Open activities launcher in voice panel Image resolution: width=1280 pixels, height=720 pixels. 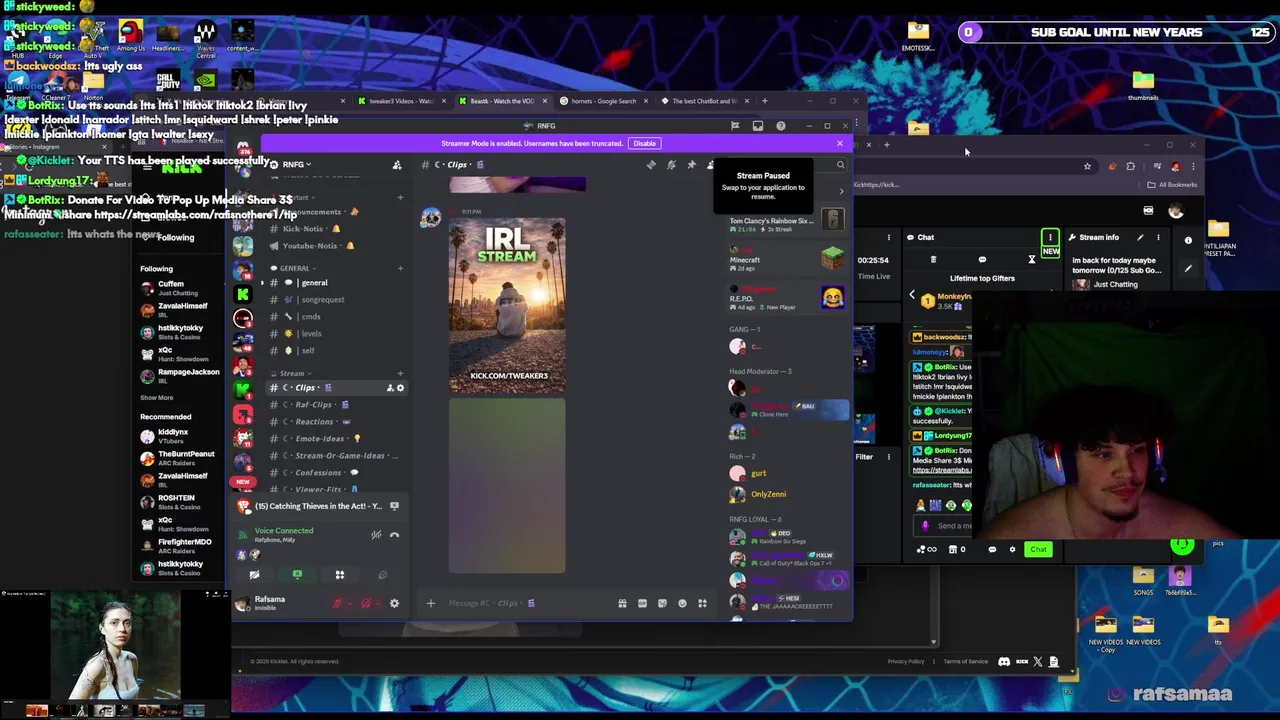(x=340, y=575)
